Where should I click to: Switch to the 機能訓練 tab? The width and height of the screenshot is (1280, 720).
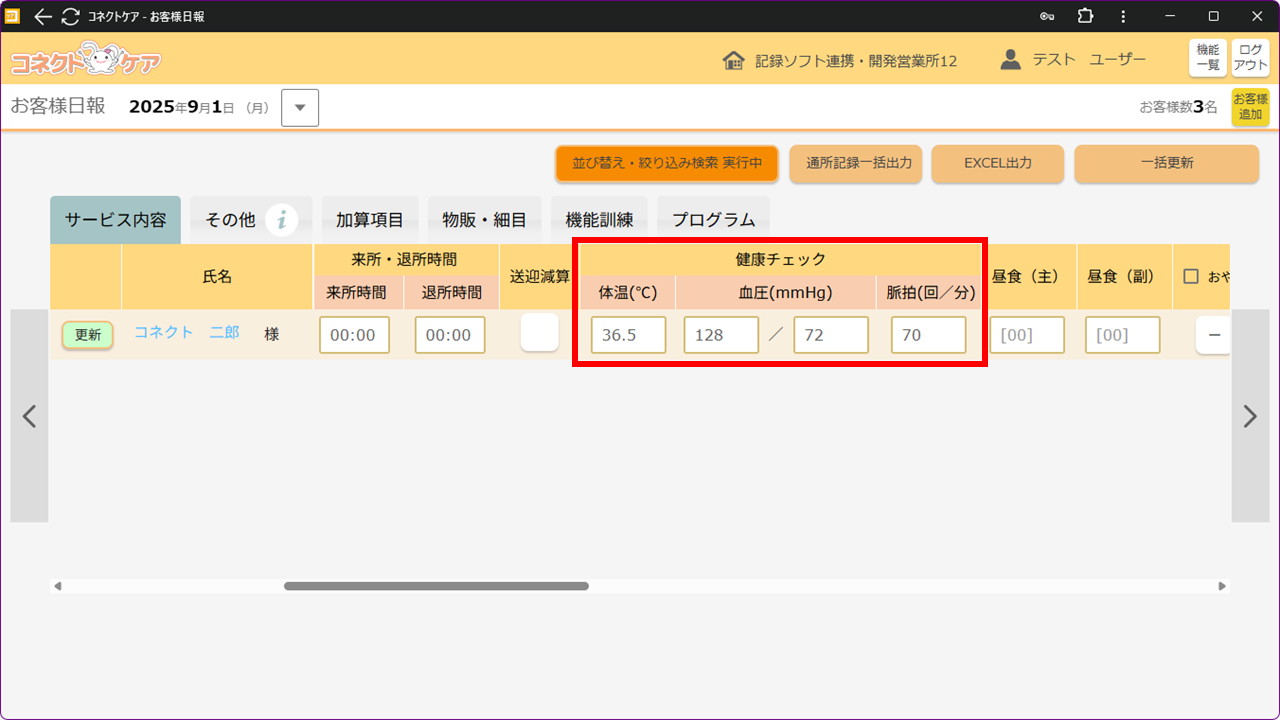[x=599, y=220]
